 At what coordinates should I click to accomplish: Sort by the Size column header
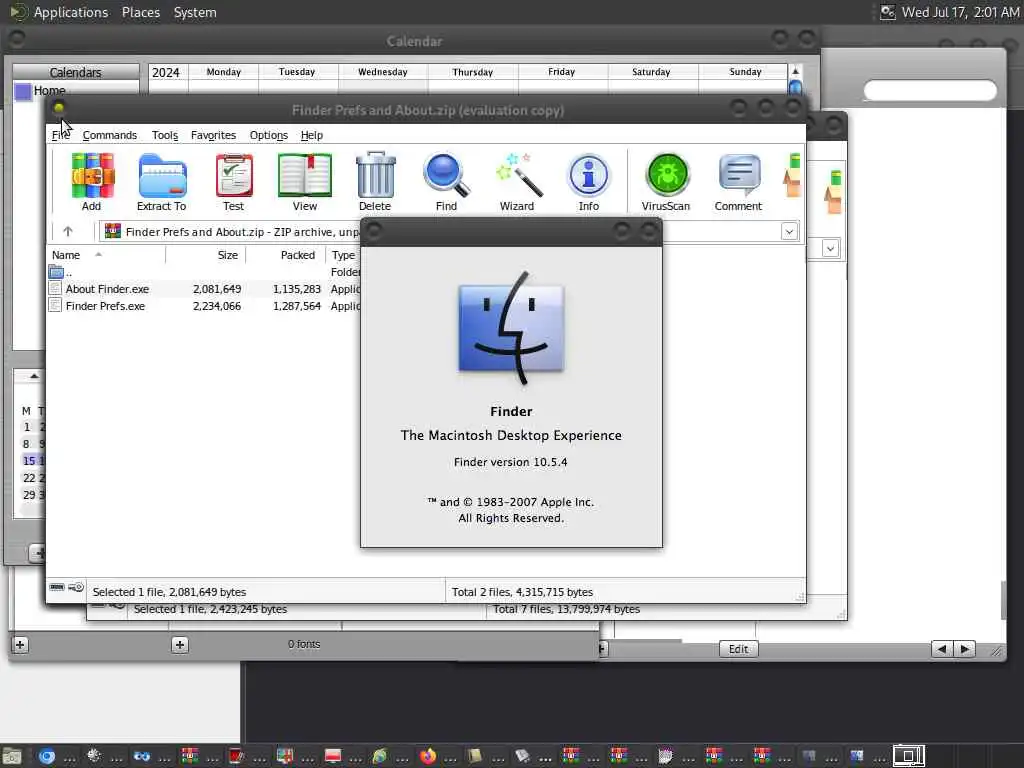pyautogui.click(x=206, y=255)
